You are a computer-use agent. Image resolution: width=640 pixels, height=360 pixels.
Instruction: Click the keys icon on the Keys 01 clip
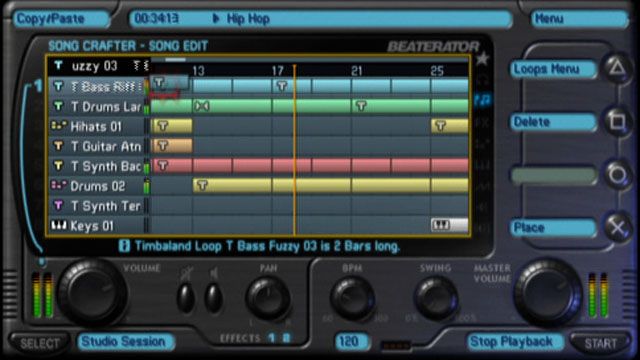(x=441, y=225)
